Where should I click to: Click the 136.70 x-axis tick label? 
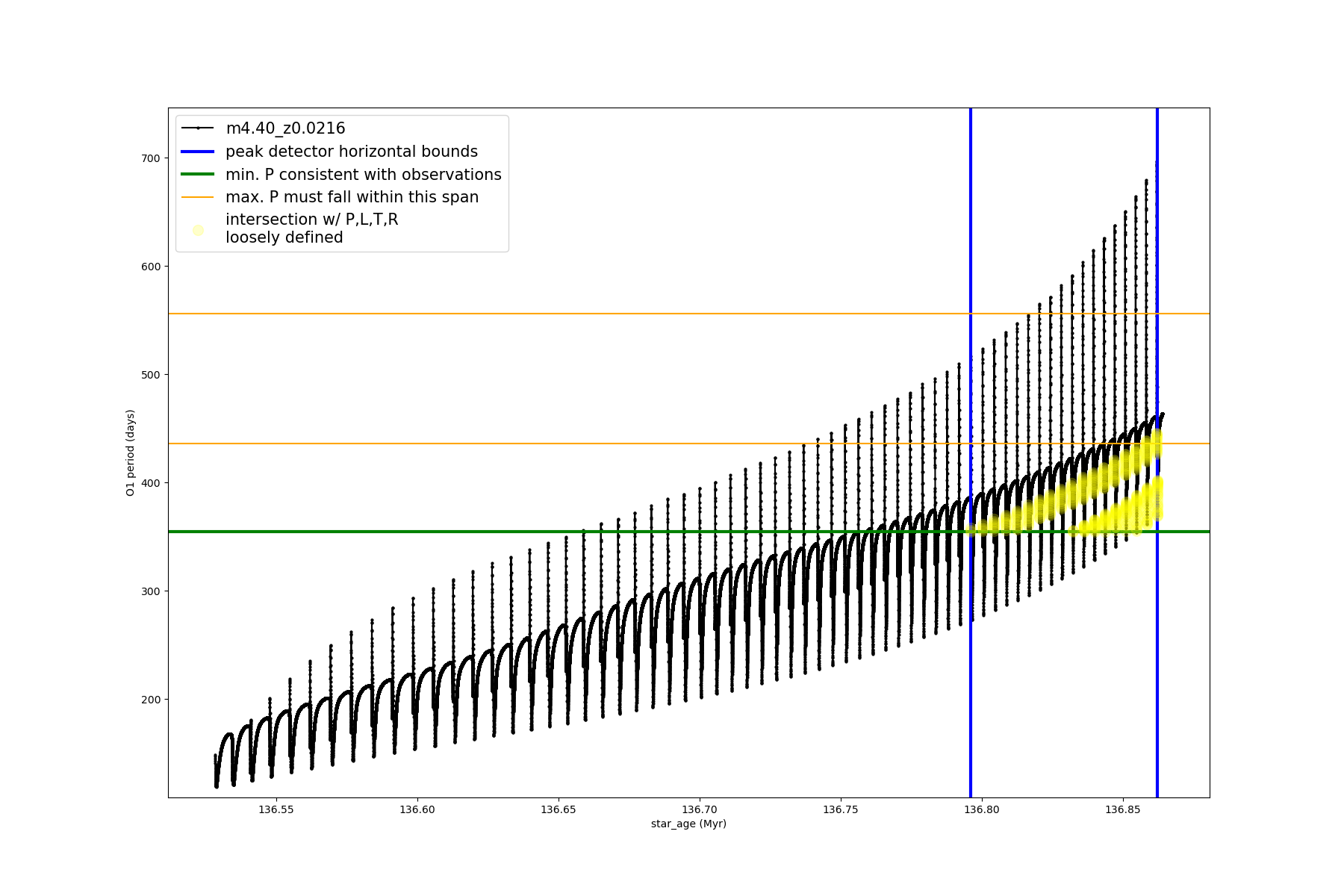[x=700, y=809]
